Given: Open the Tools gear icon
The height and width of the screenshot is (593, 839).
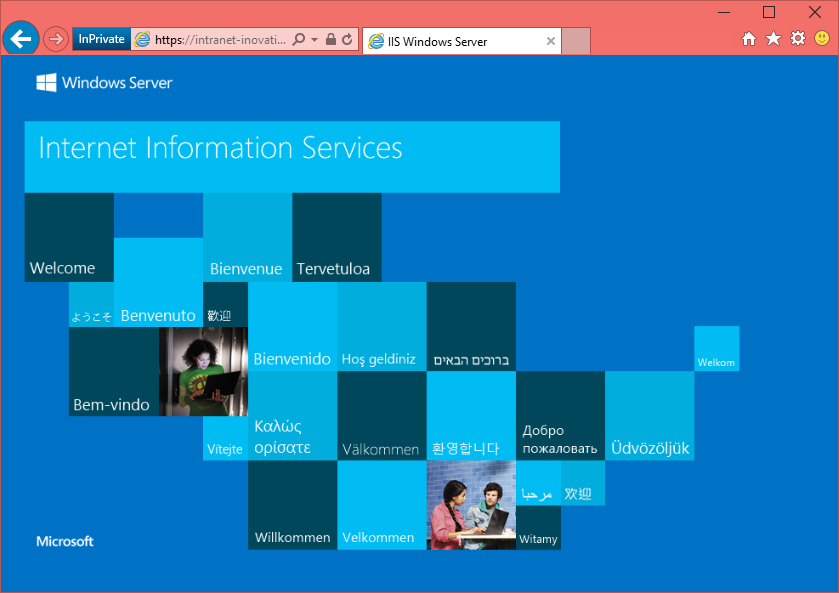Looking at the screenshot, I should [798, 39].
